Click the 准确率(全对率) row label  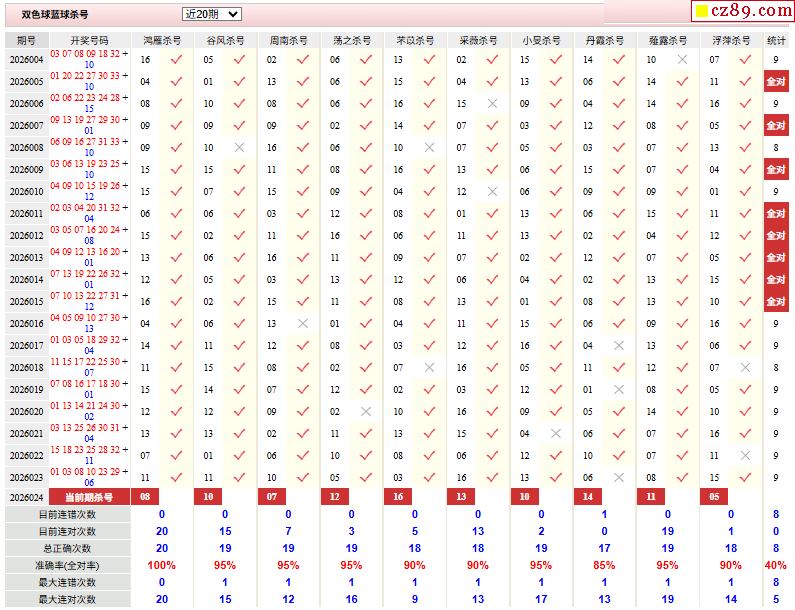pos(67,565)
